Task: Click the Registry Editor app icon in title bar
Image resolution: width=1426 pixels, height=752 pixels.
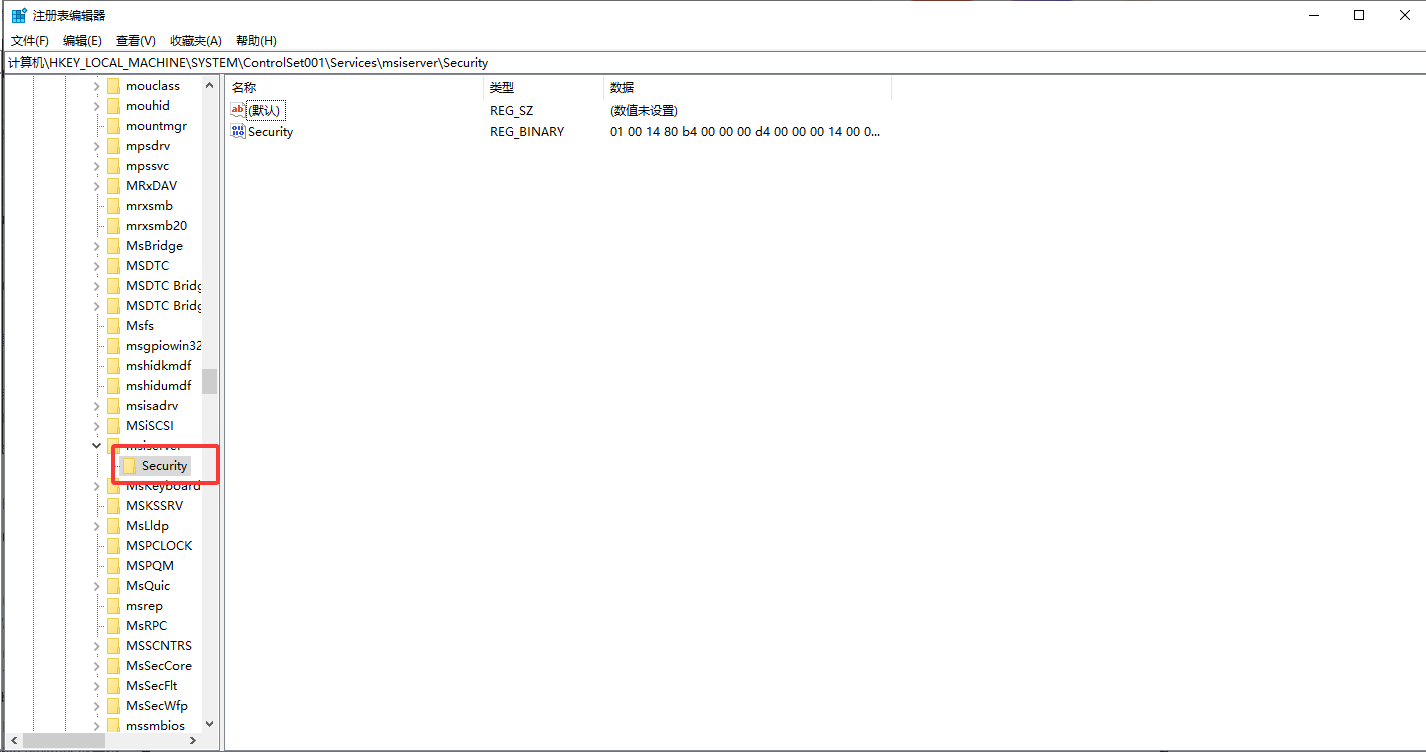Action: tap(19, 15)
